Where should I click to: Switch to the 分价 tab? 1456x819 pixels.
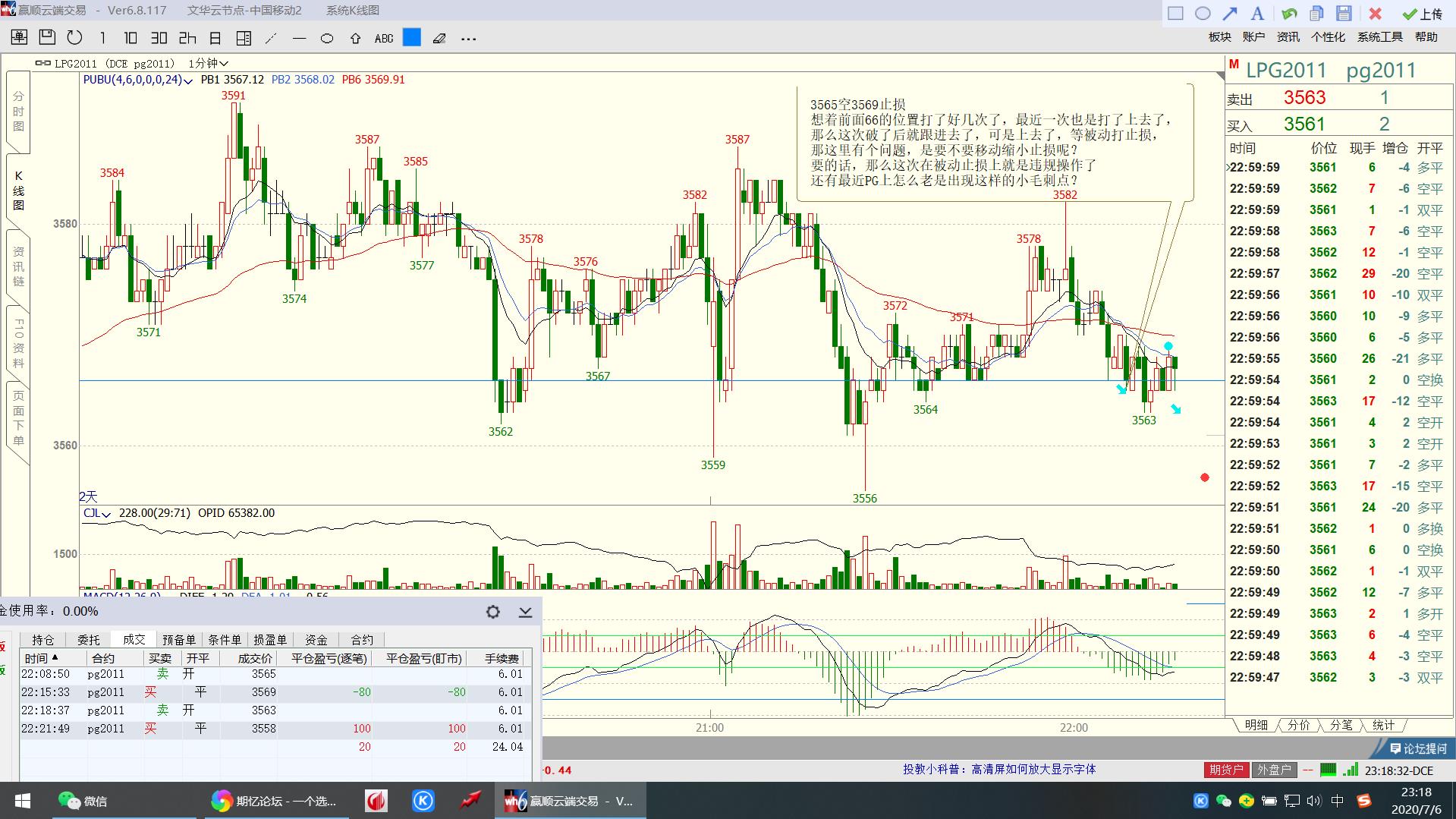pyautogui.click(x=1298, y=725)
